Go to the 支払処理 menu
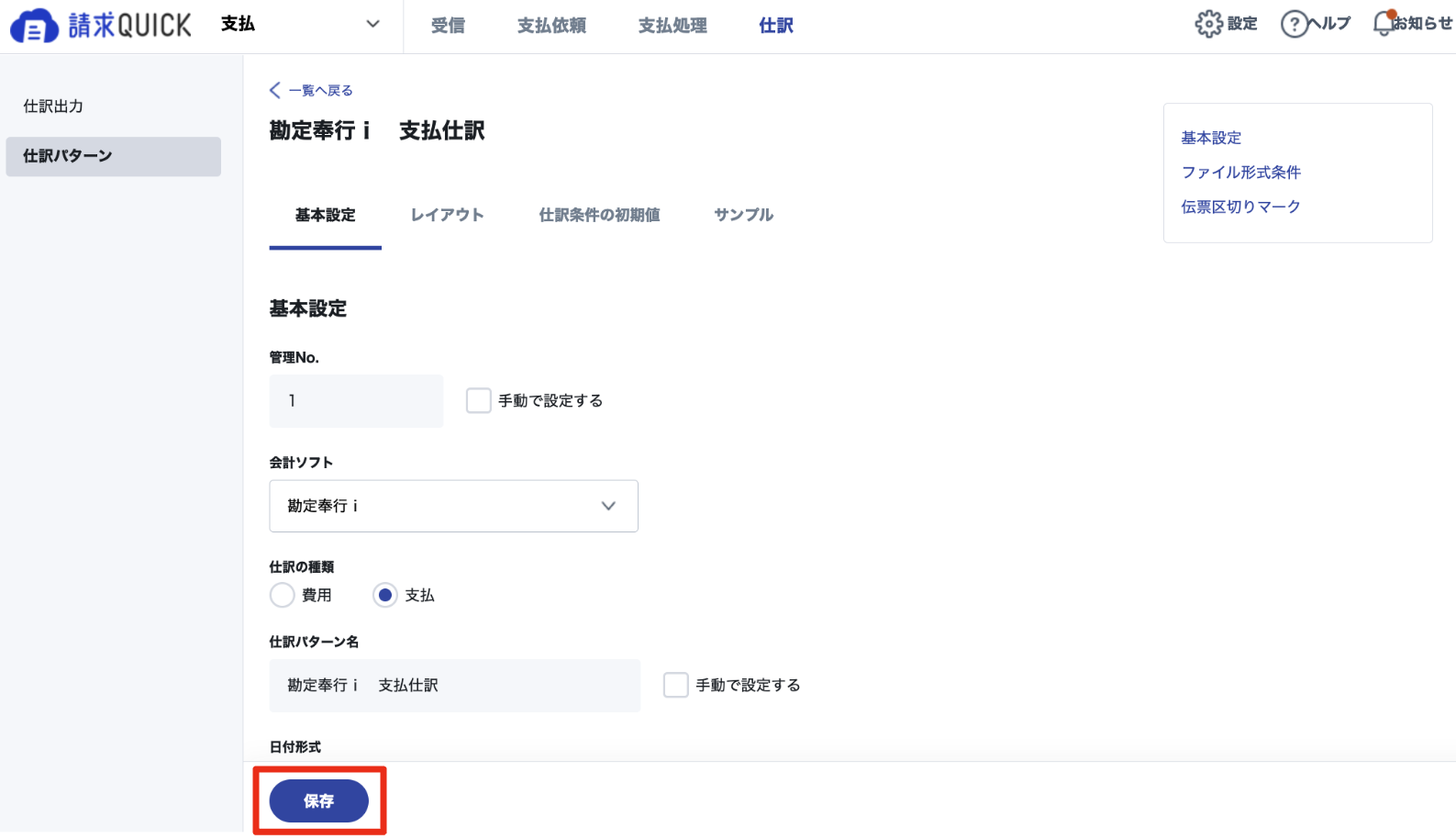1456x839 pixels. pyautogui.click(x=672, y=26)
